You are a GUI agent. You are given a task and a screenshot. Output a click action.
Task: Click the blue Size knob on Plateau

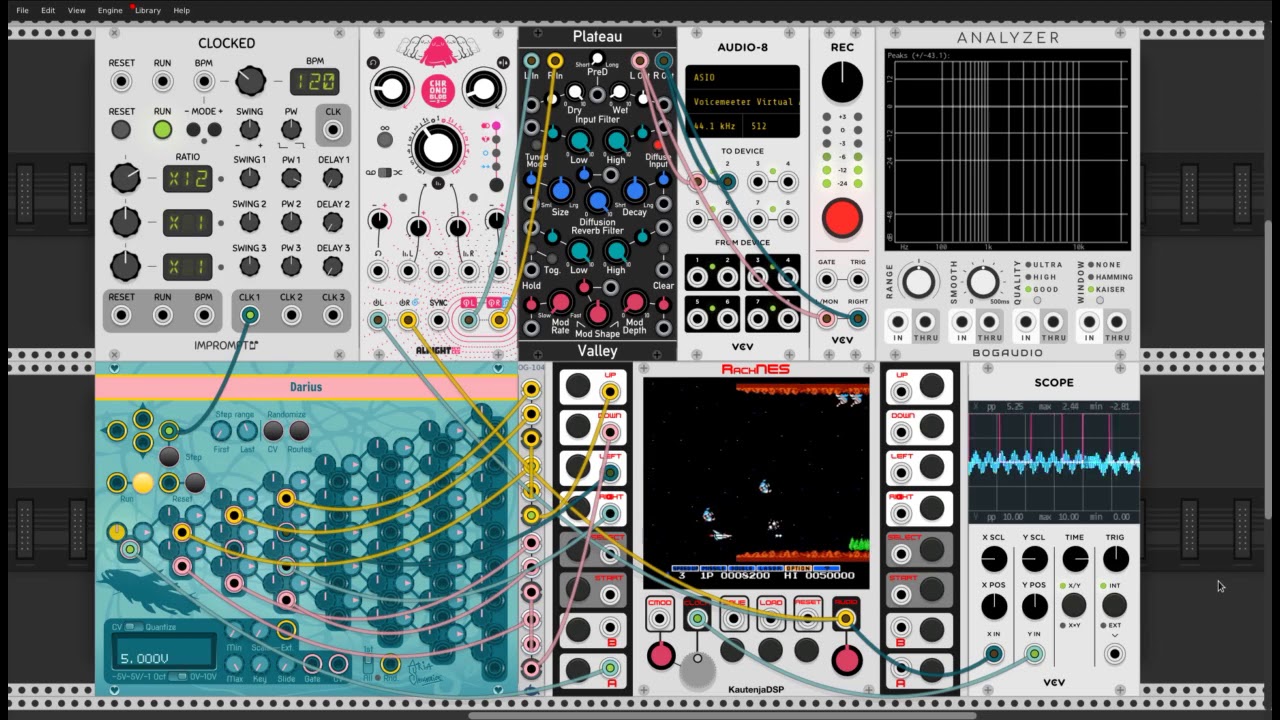[561, 190]
